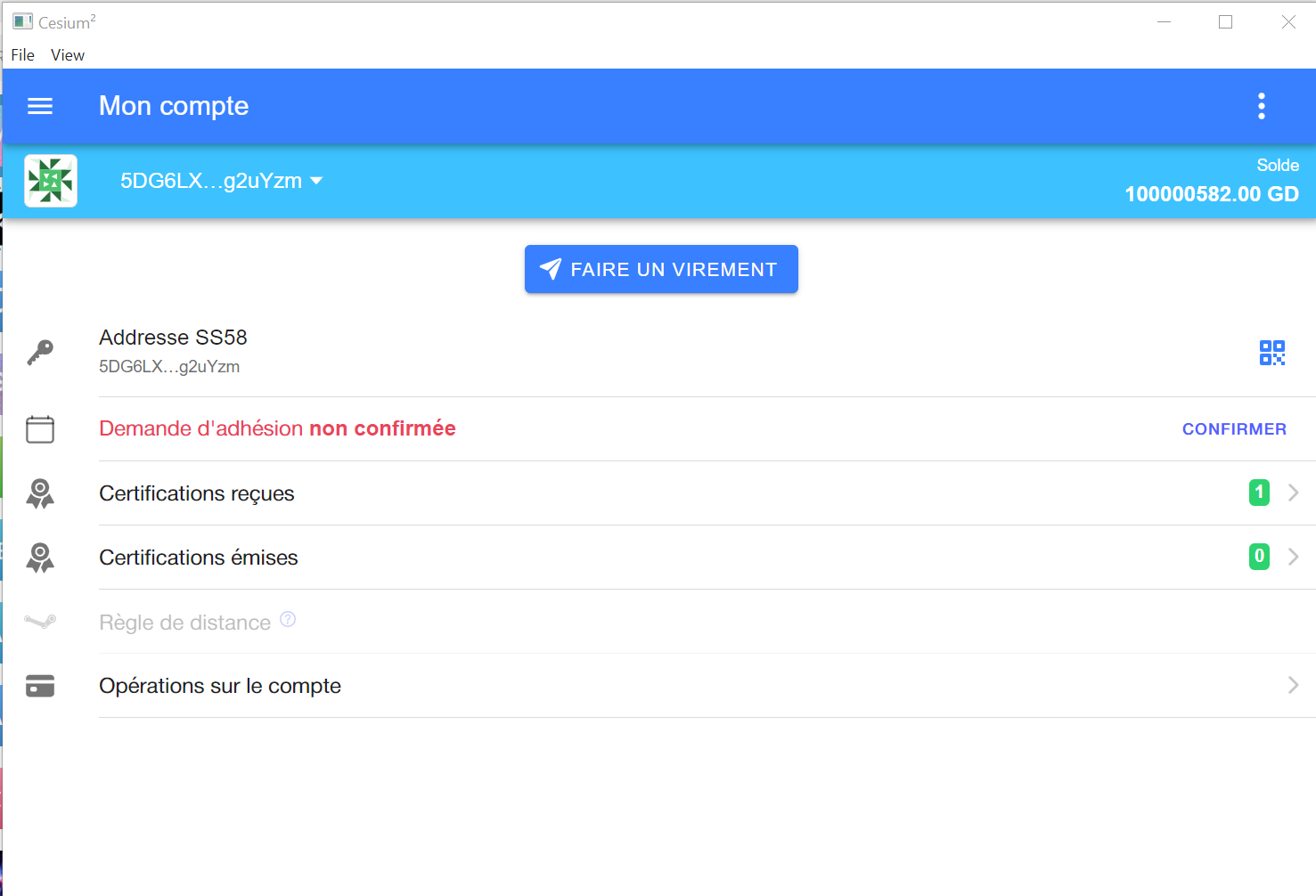Expand the 5DG6LX…g2uYzm account dropdown

point(222,181)
